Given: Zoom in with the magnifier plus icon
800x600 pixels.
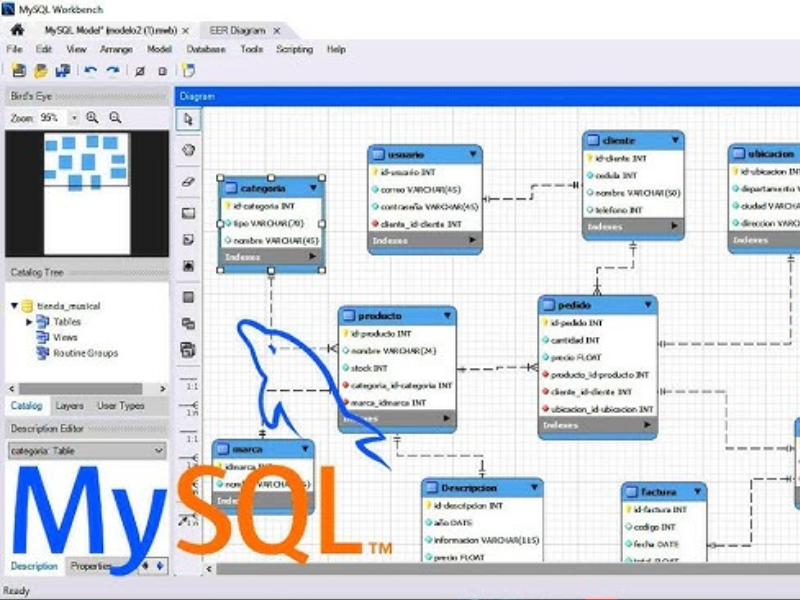Looking at the screenshot, I should 92,118.
